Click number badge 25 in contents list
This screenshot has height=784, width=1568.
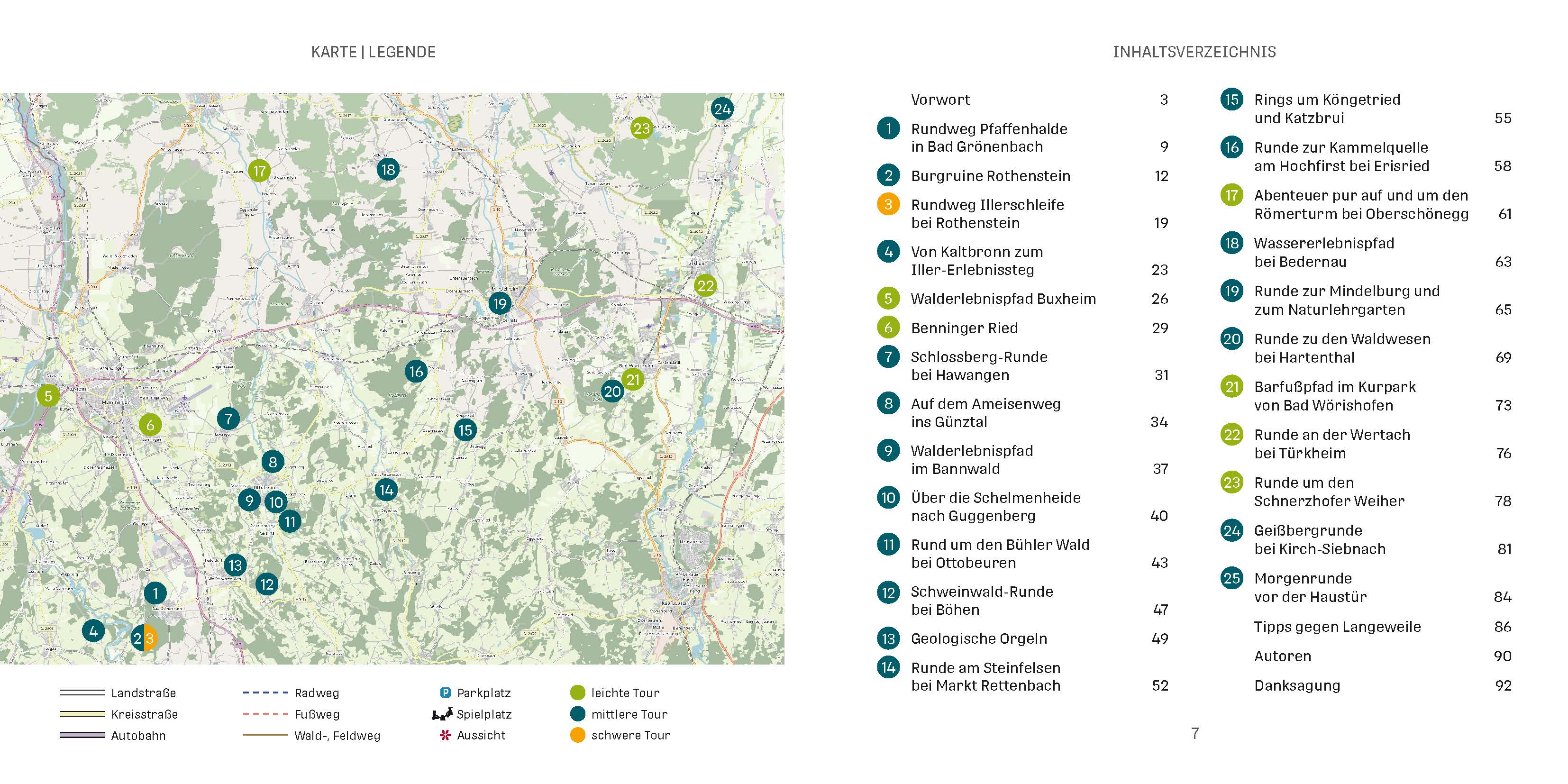pos(1231,578)
